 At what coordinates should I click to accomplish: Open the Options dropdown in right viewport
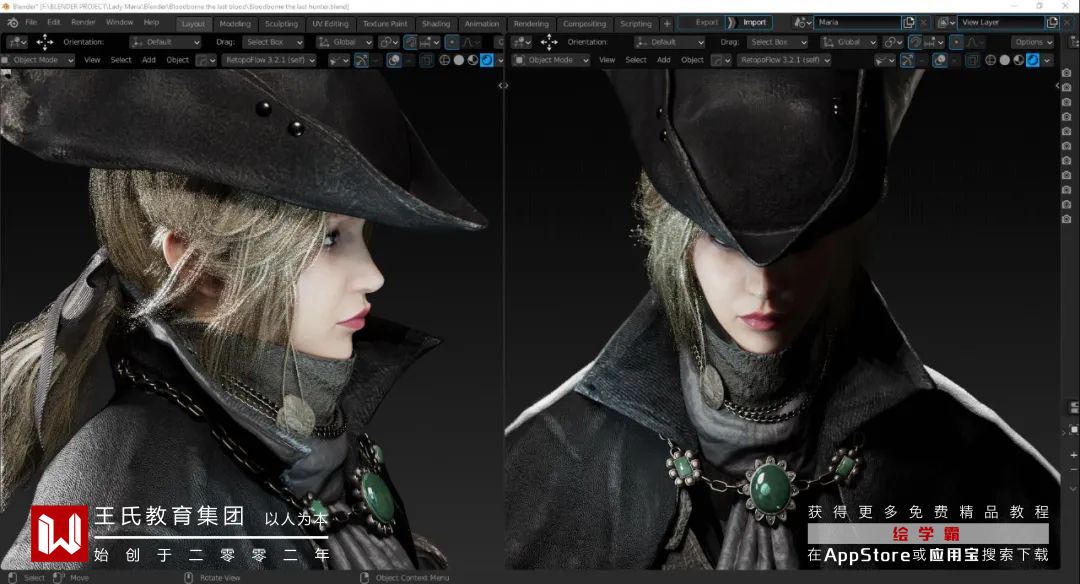coord(1033,42)
